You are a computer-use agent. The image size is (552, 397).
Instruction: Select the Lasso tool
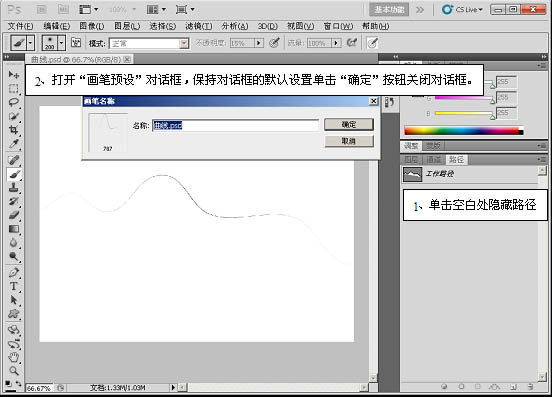pyautogui.click(x=14, y=102)
